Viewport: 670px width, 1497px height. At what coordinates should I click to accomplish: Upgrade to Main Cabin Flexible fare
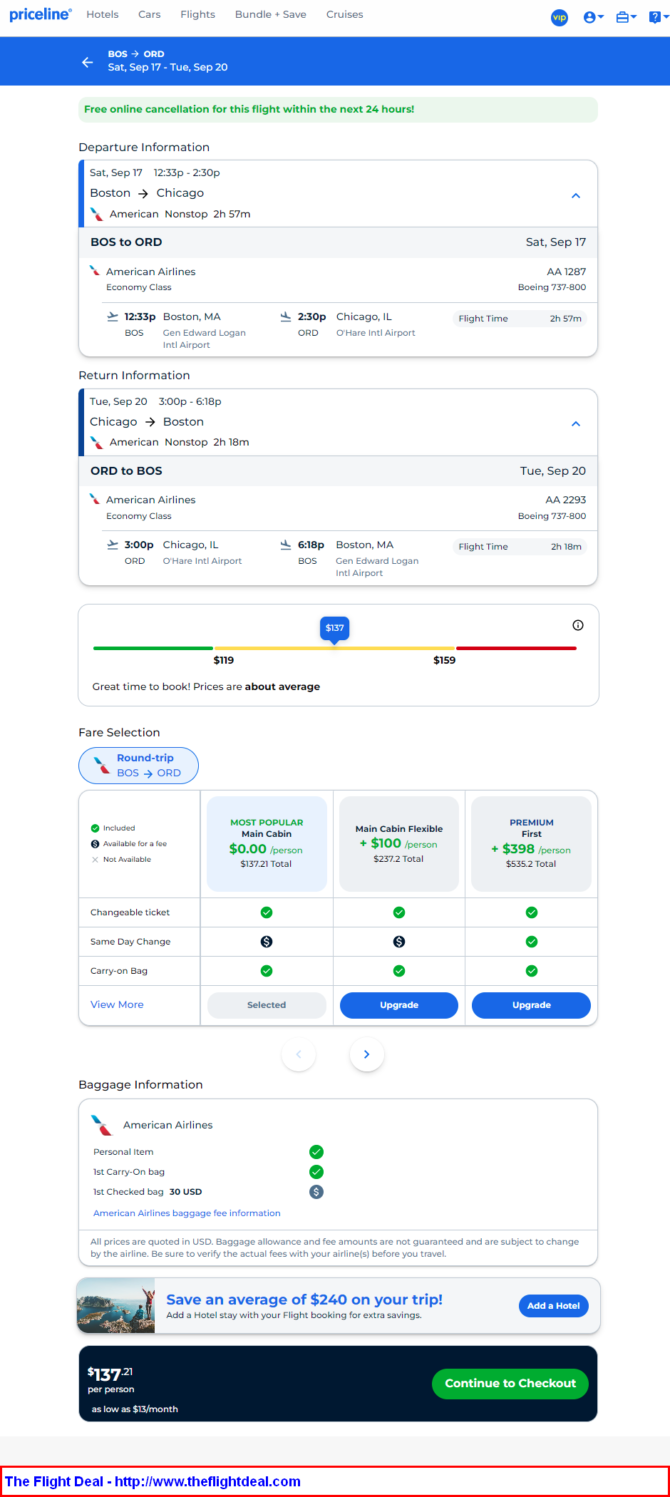(x=399, y=1005)
